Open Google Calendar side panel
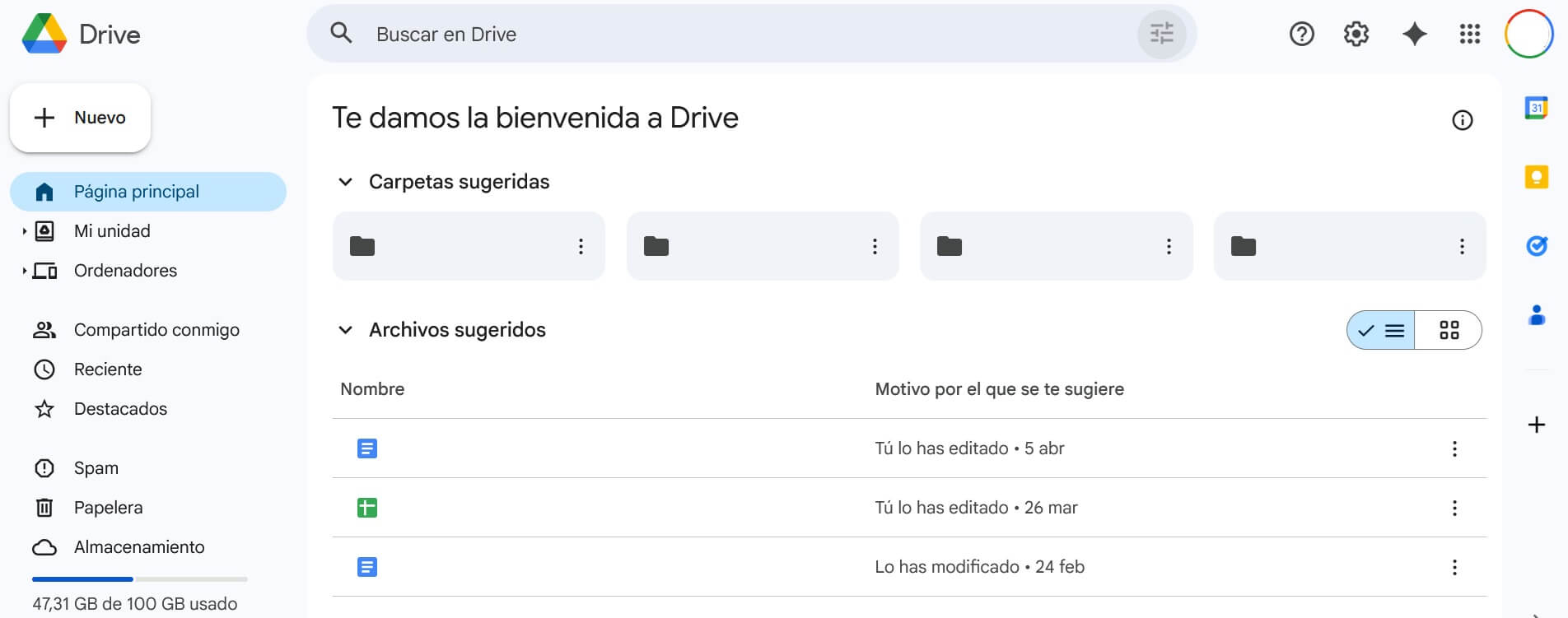 (x=1537, y=108)
